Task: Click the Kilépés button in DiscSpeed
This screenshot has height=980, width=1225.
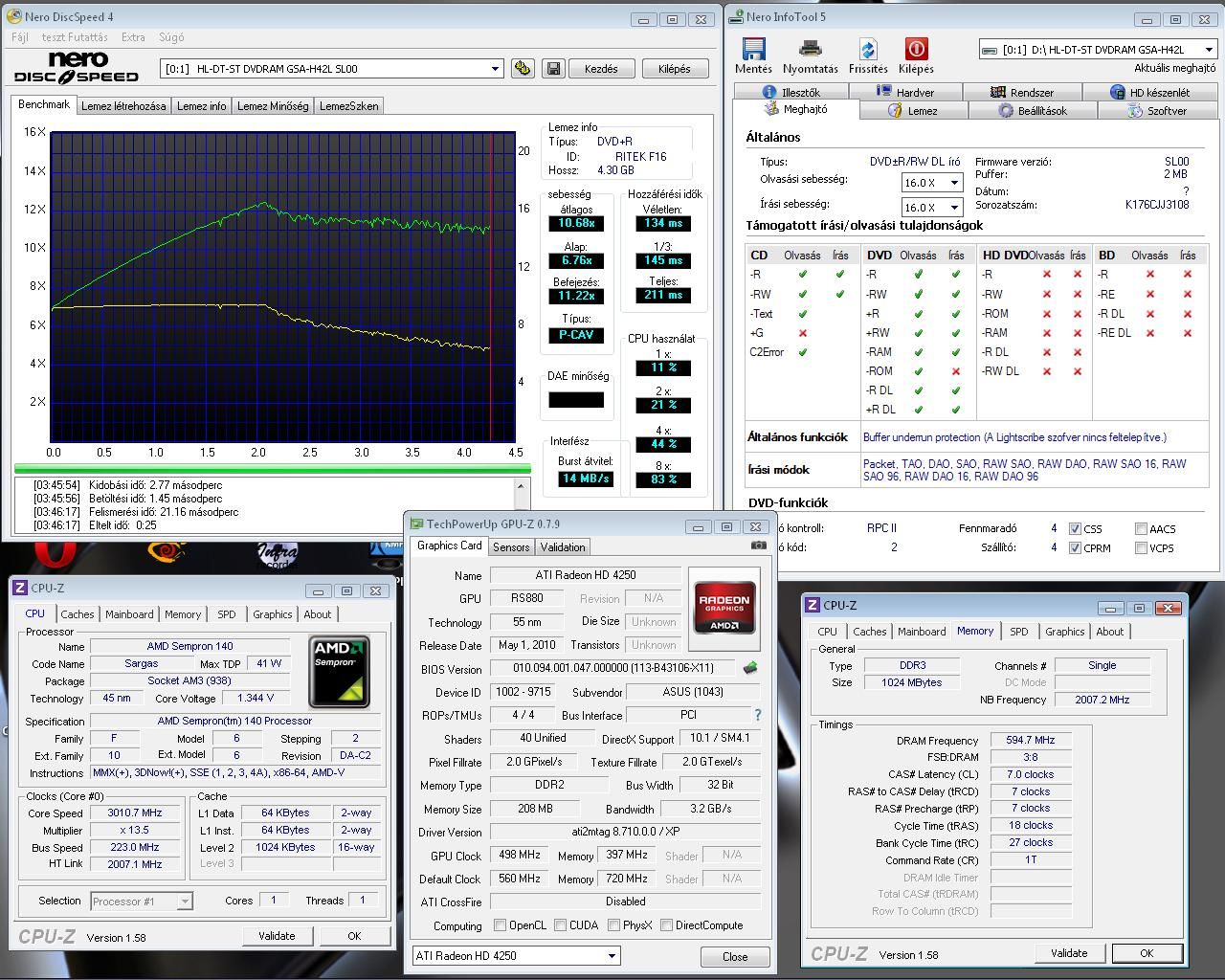Action: point(674,69)
